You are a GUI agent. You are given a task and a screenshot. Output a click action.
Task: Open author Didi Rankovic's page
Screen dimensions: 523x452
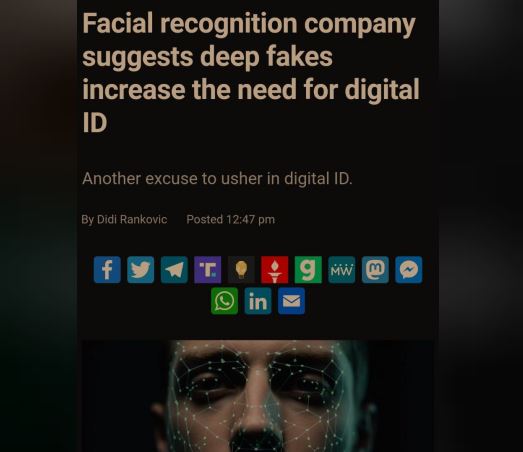132,219
